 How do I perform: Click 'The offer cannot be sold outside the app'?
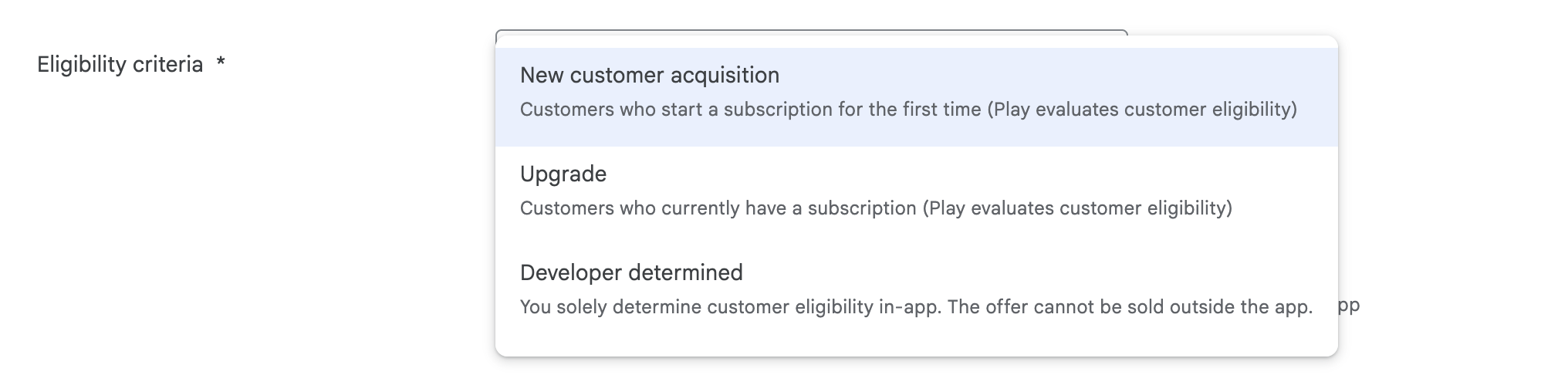(1130, 307)
